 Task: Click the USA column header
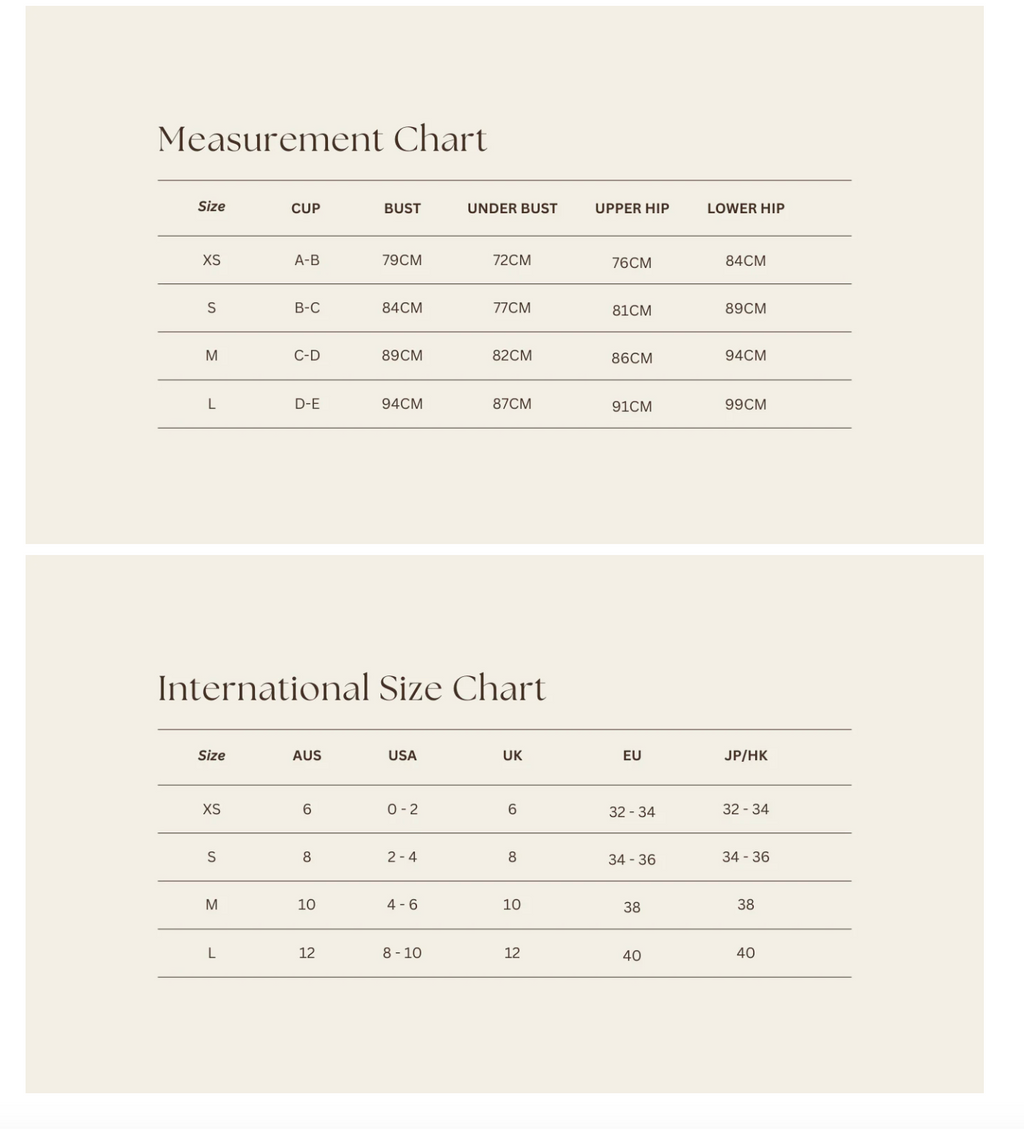tap(402, 756)
